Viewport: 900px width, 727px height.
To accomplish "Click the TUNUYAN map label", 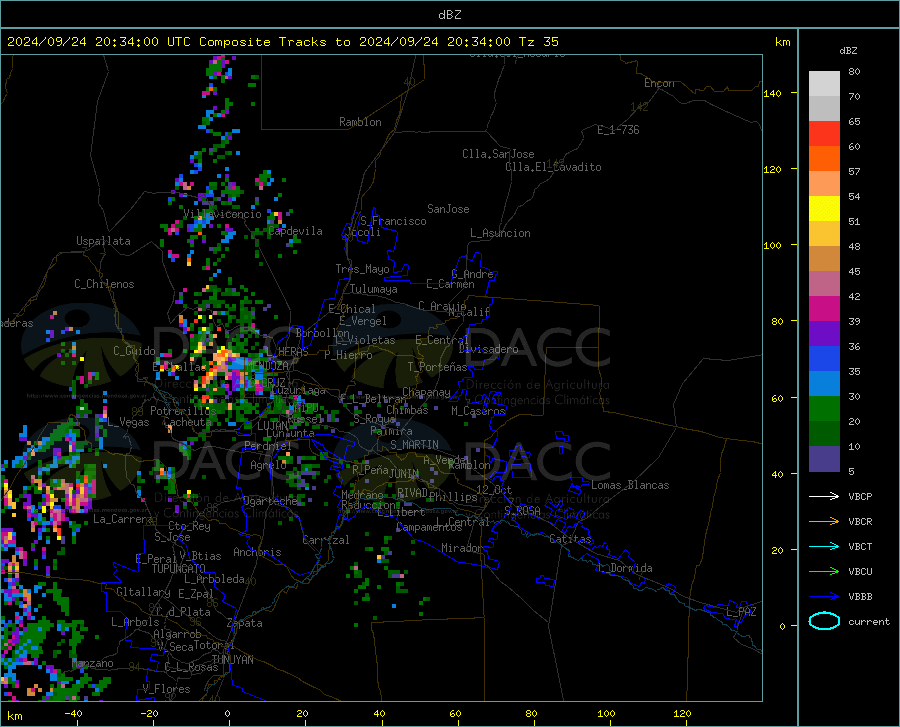I will coord(232,659).
